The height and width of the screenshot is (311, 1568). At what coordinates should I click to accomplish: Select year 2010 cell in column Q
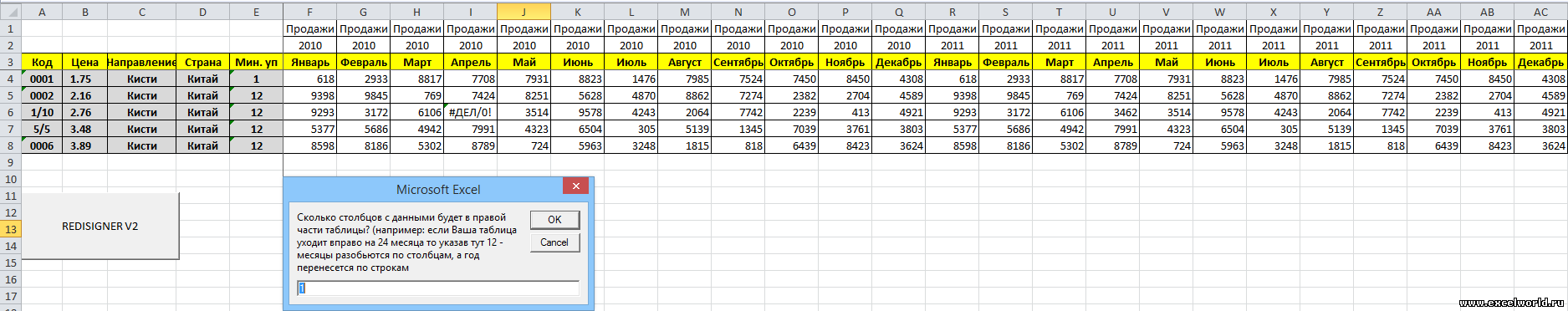tap(899, 45)
